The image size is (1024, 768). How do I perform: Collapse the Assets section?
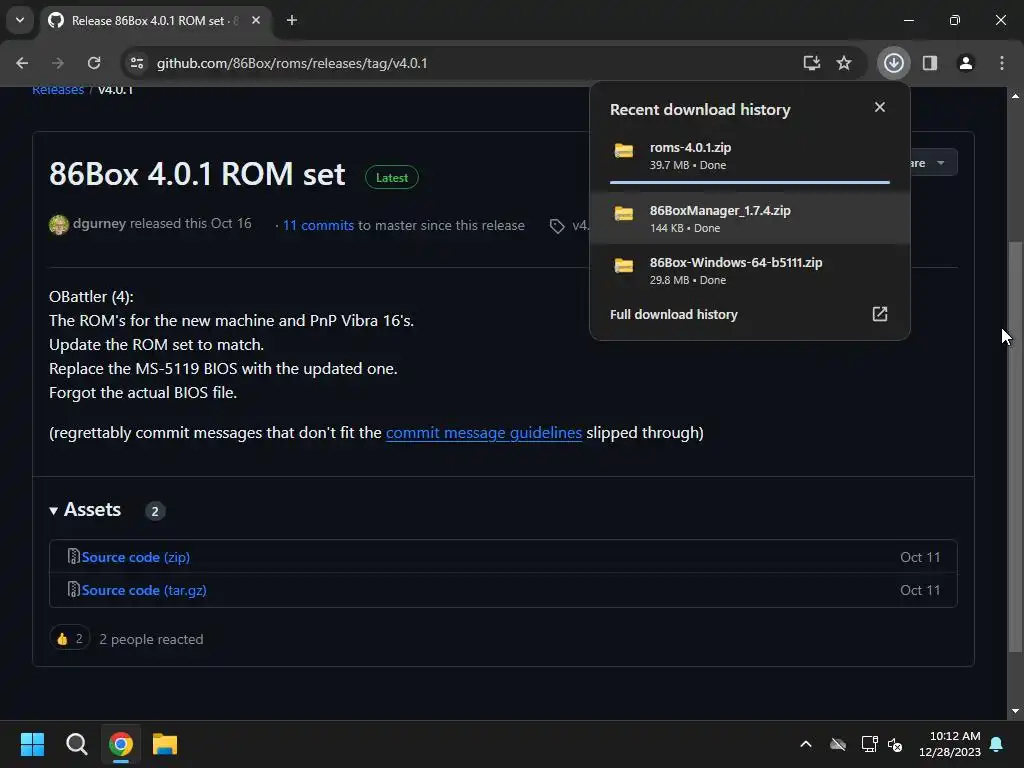tap(85, 510)
